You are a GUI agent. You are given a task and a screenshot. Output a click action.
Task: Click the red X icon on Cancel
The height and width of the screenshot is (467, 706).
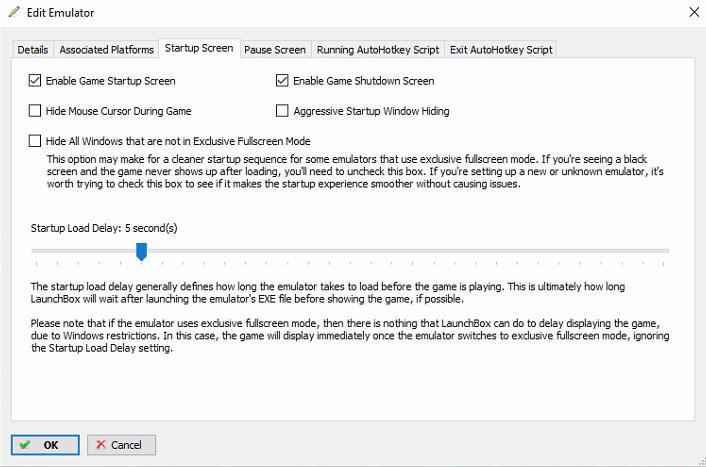(101, 444)
